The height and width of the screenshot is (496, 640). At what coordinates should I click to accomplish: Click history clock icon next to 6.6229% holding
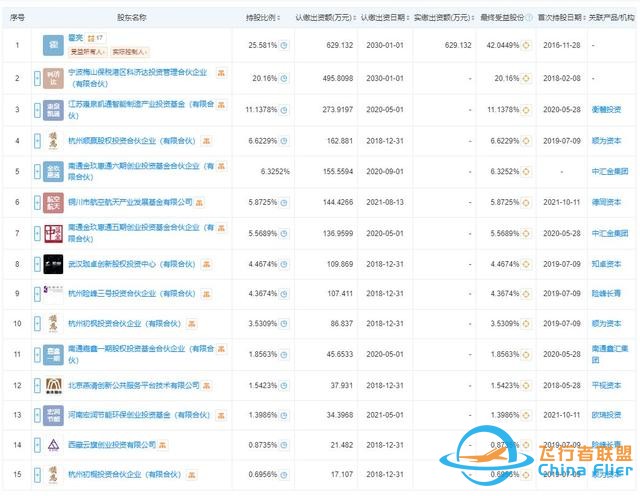(x=284, y=141)
